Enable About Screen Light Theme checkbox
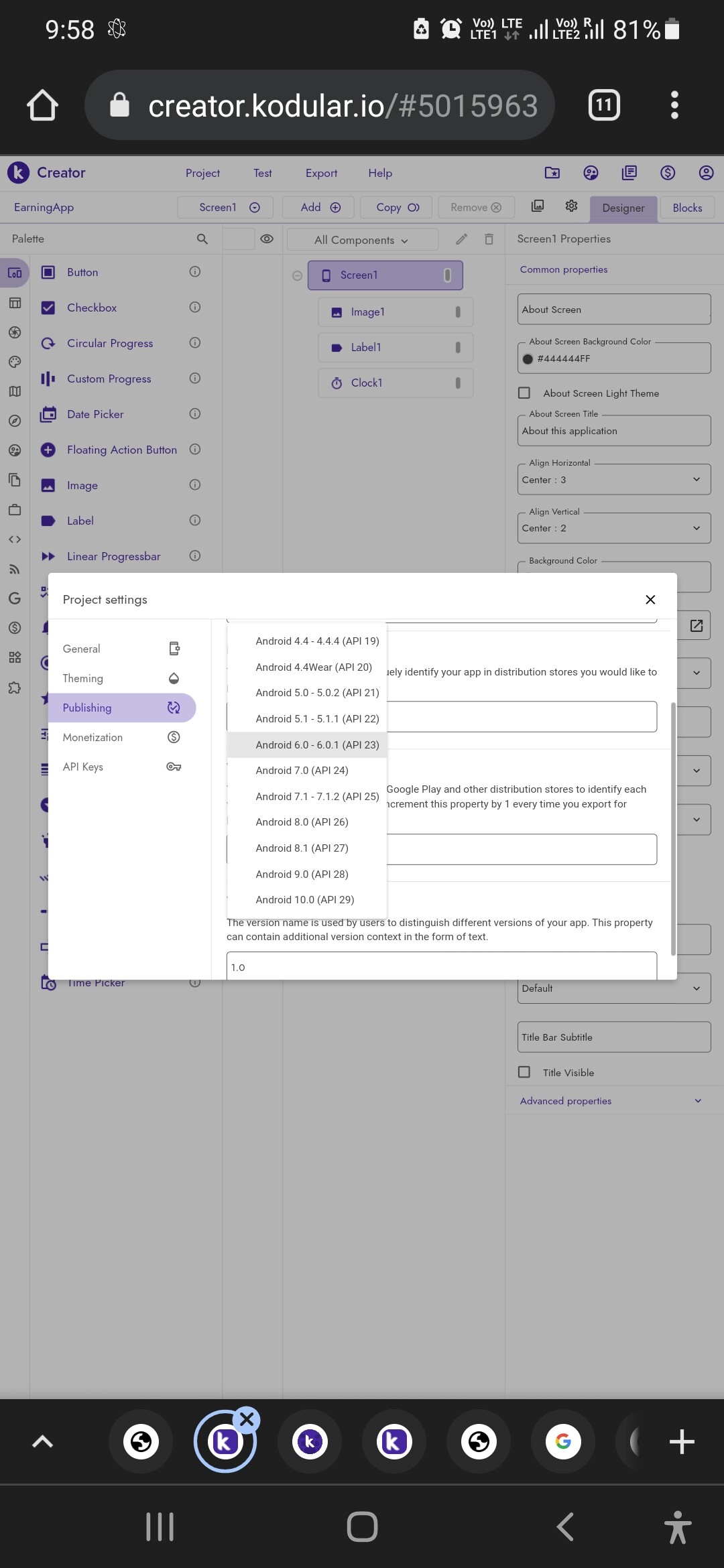 (524, 393)
